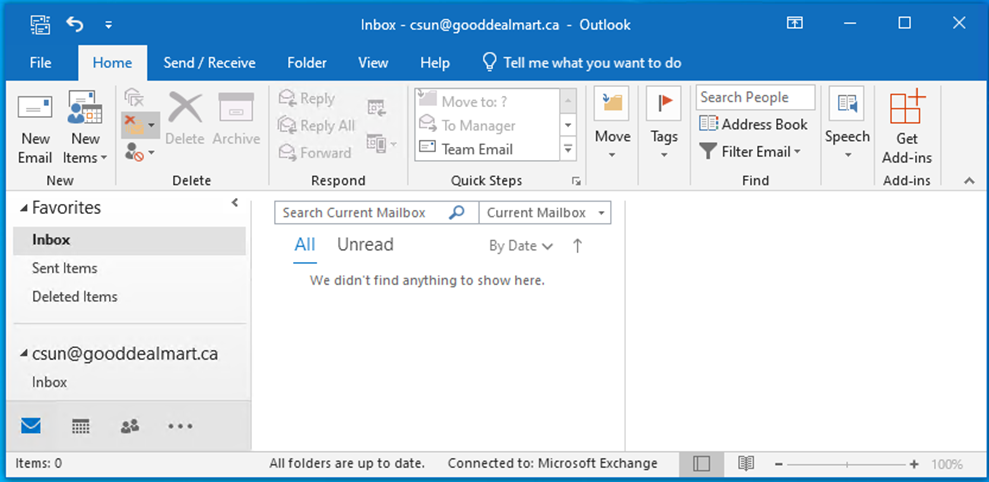Click the Send/Receive All Folders quick access icon
Image resolution: width=989 pixels, height=482 pixels.
40,25
